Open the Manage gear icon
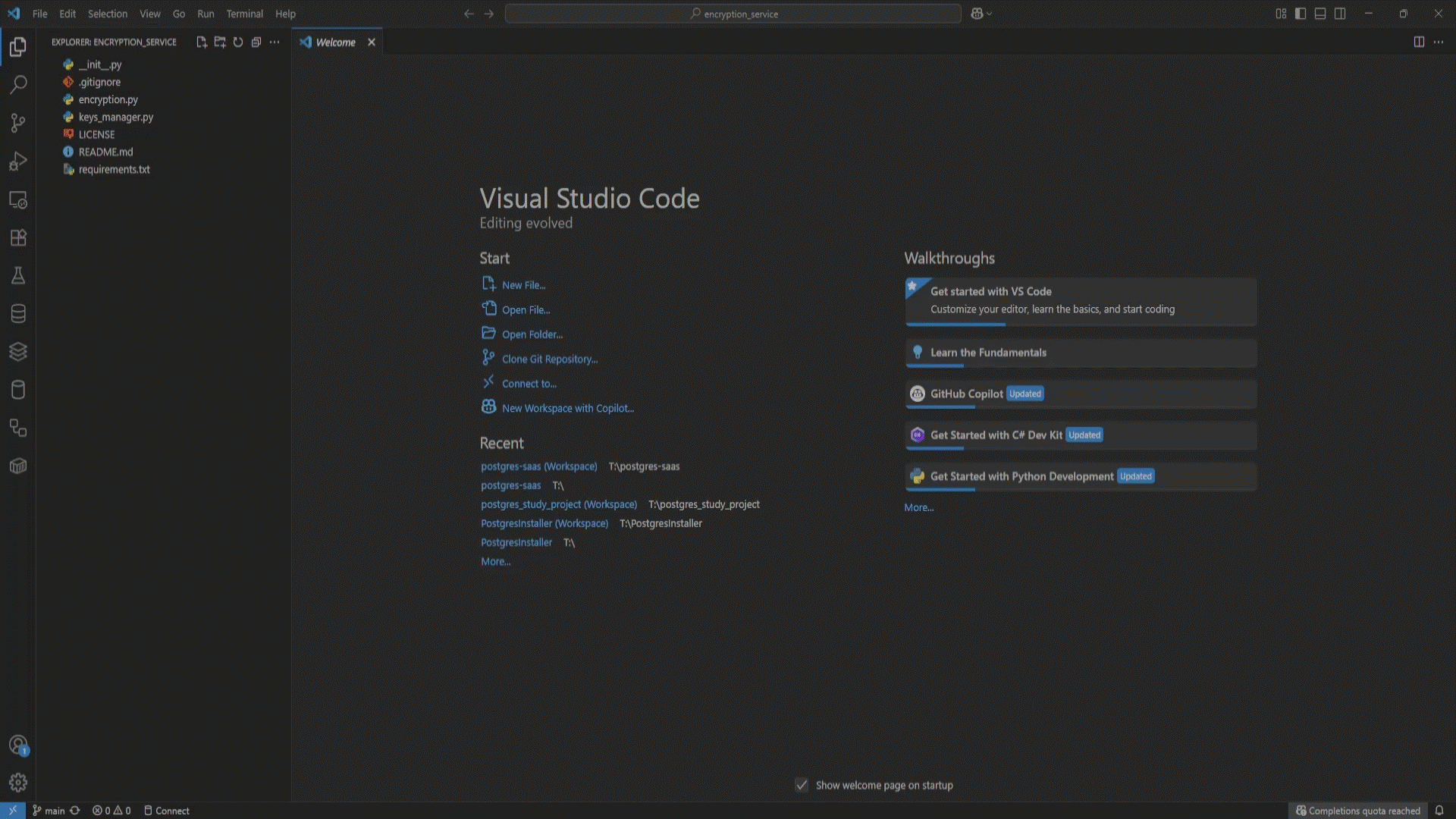Screen dimensions: 1456x819 [18, 783]
